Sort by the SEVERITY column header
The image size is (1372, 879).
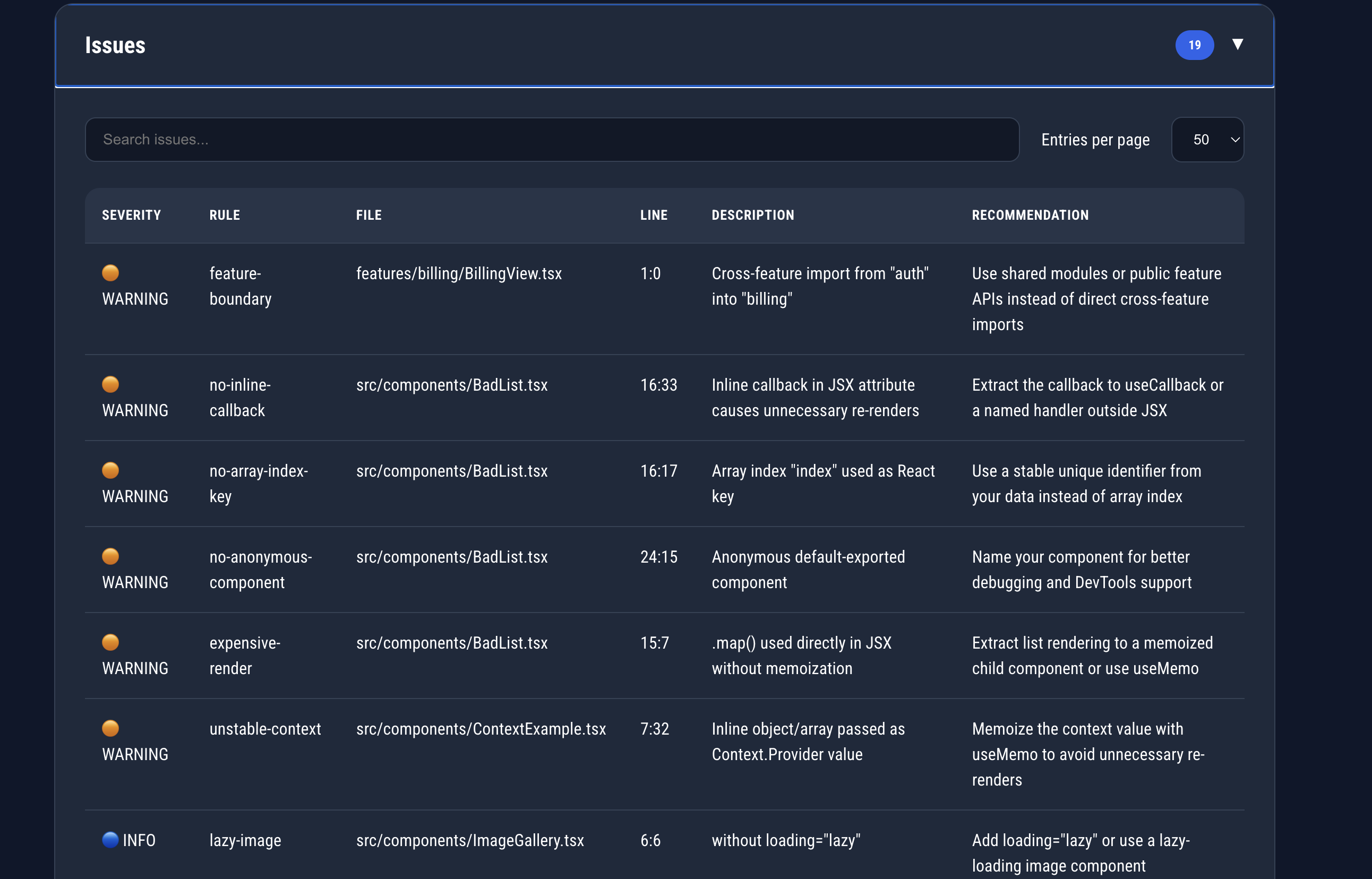pyautogui.click(x=131, y=215)
